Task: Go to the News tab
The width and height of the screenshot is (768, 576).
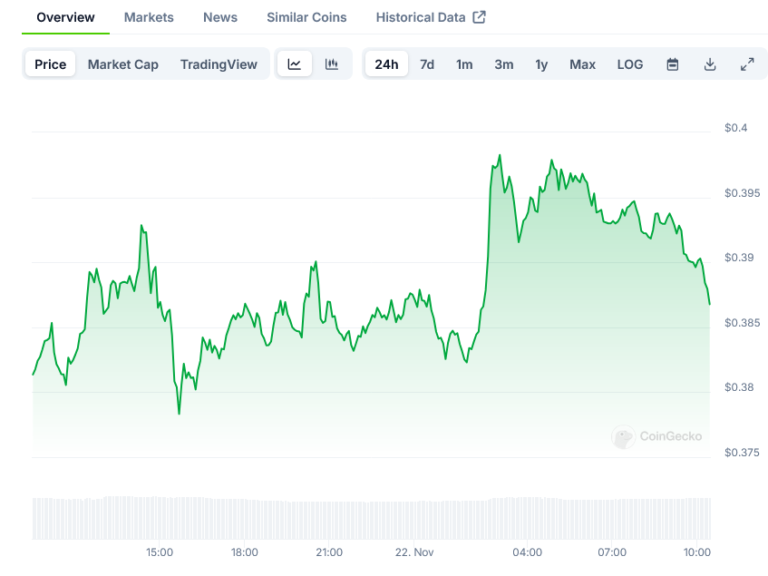Action: pos(220,18)
